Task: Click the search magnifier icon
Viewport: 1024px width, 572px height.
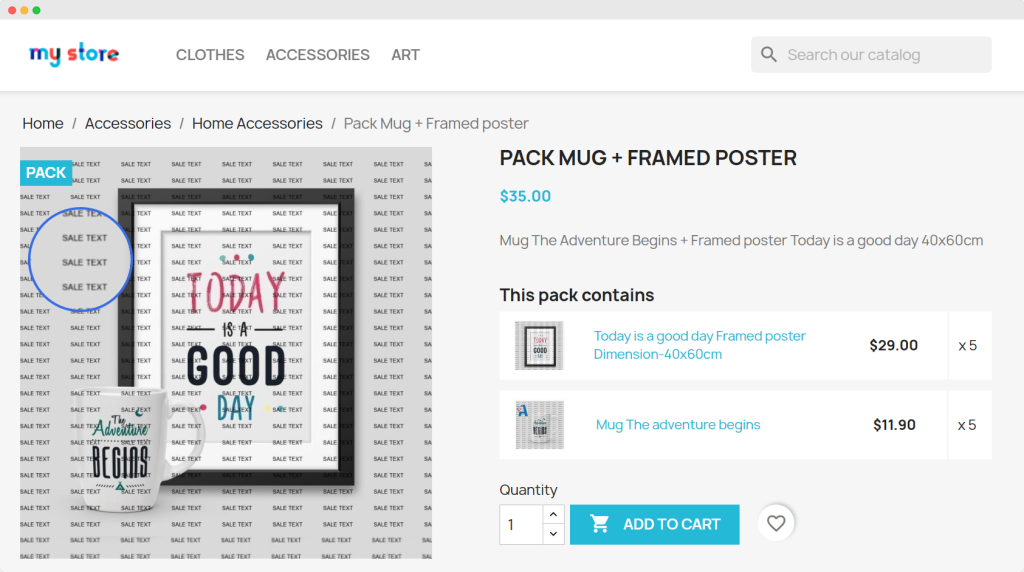Action: pos(769,55)
